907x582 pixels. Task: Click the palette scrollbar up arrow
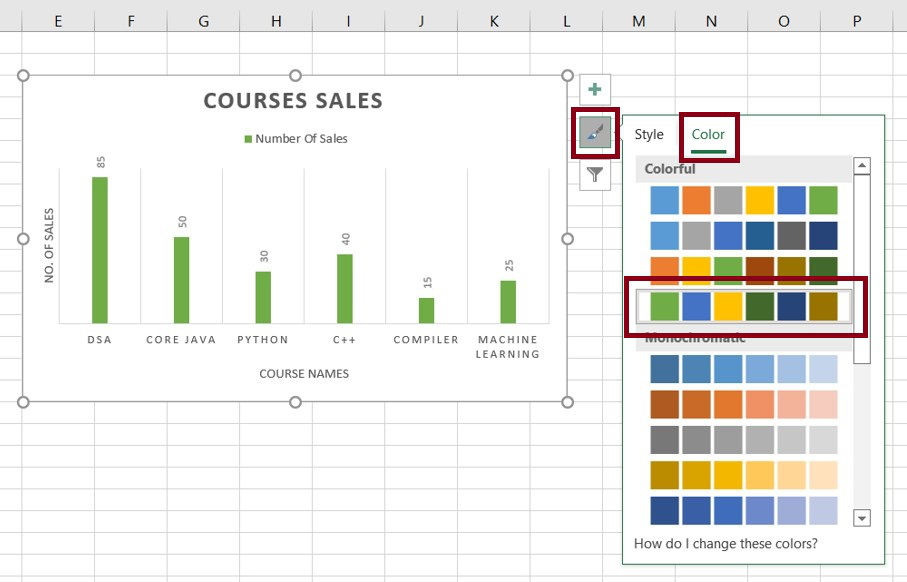point(862,165)
